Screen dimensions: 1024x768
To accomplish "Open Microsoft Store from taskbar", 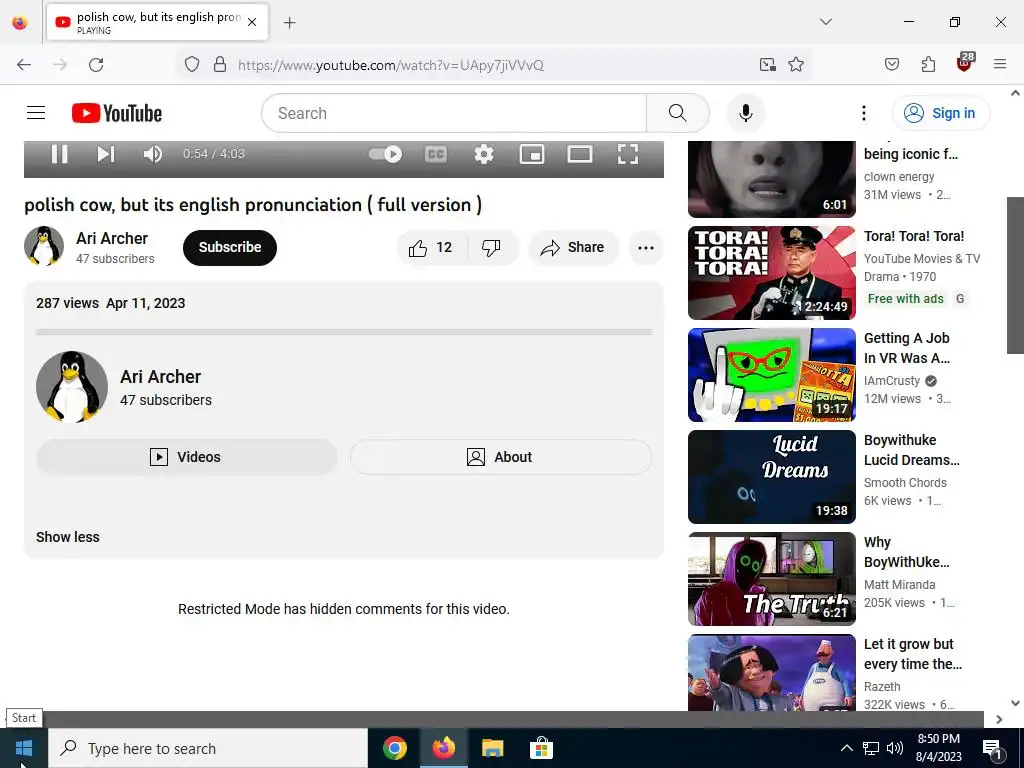I will (x=541, y=748).
